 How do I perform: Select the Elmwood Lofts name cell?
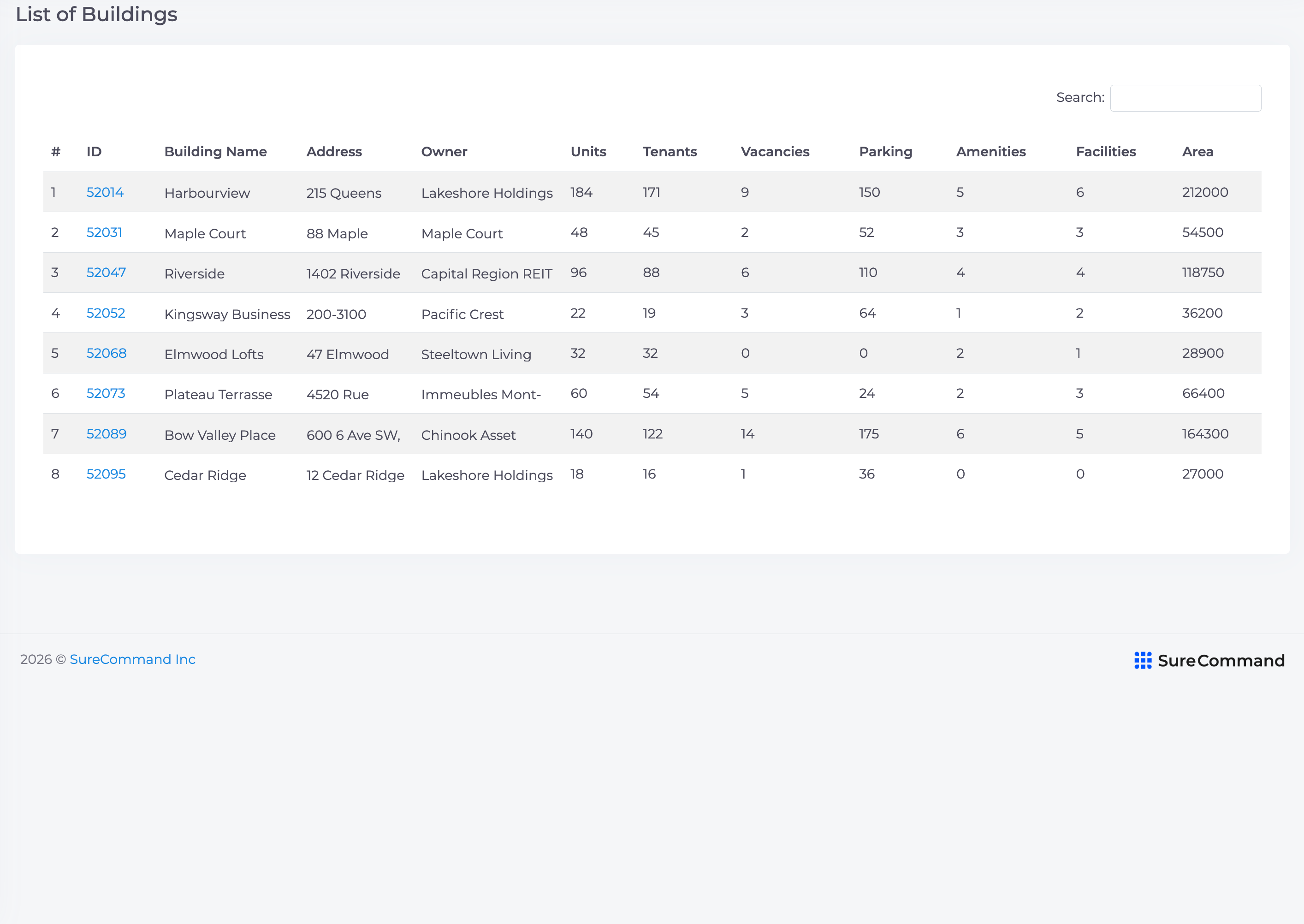point(214,355)
